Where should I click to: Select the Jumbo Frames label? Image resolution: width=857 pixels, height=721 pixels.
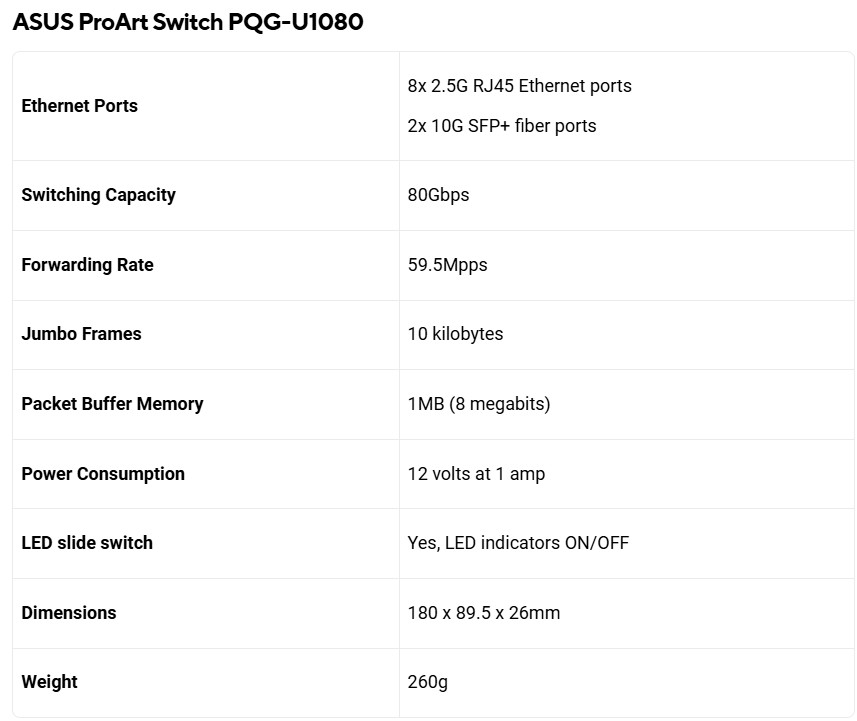[x=81, y=334]
